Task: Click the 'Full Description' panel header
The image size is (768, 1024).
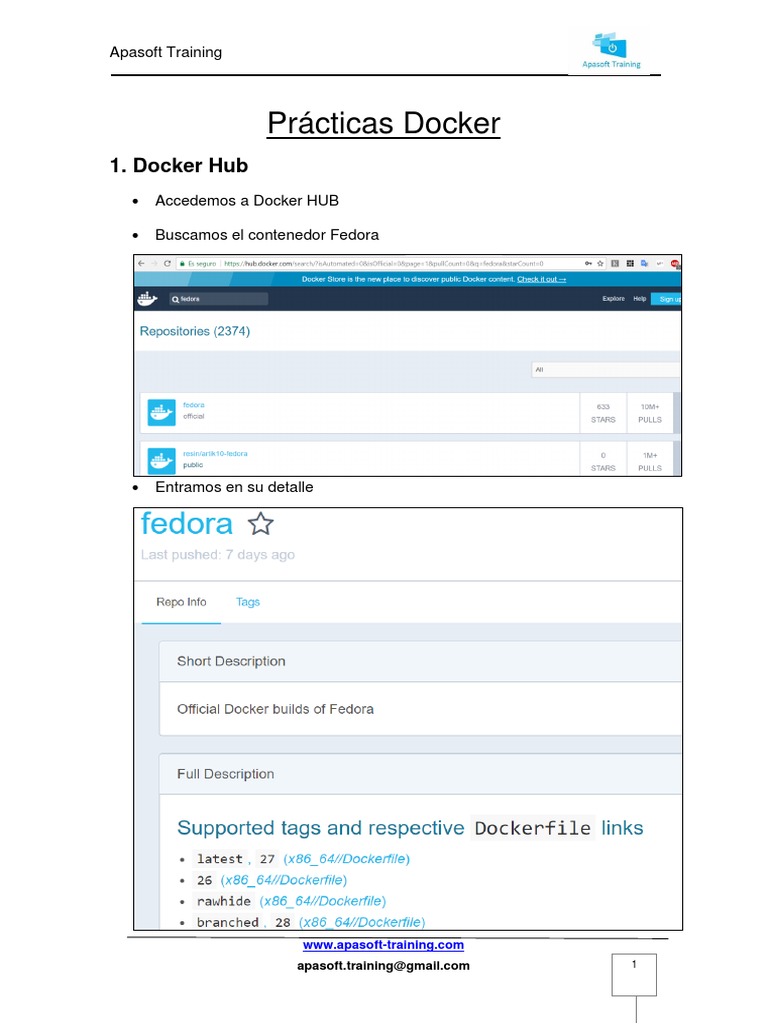Action: coord(421,774)
